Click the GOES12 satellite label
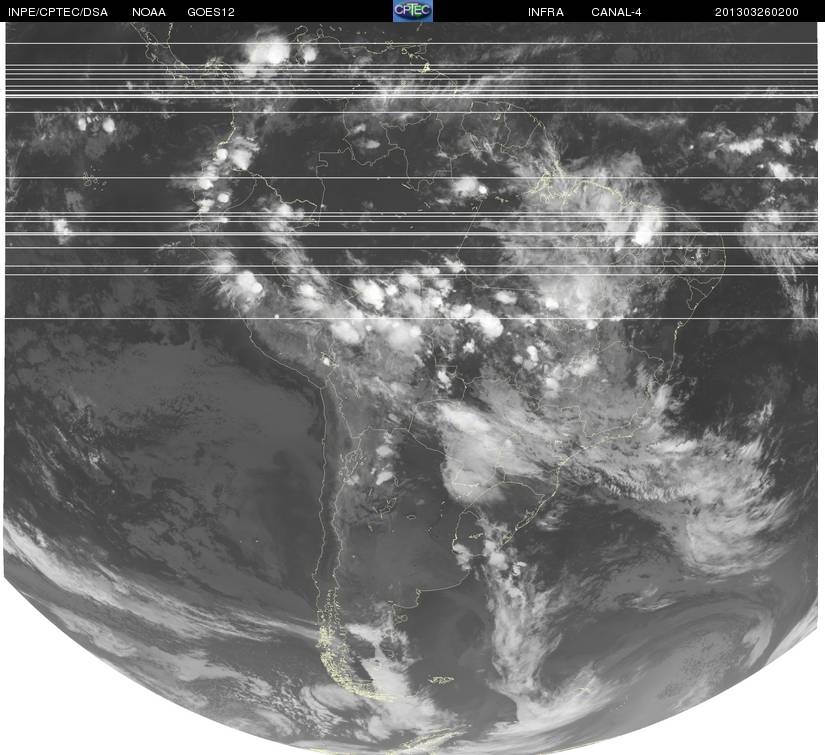 click(211, 13)
